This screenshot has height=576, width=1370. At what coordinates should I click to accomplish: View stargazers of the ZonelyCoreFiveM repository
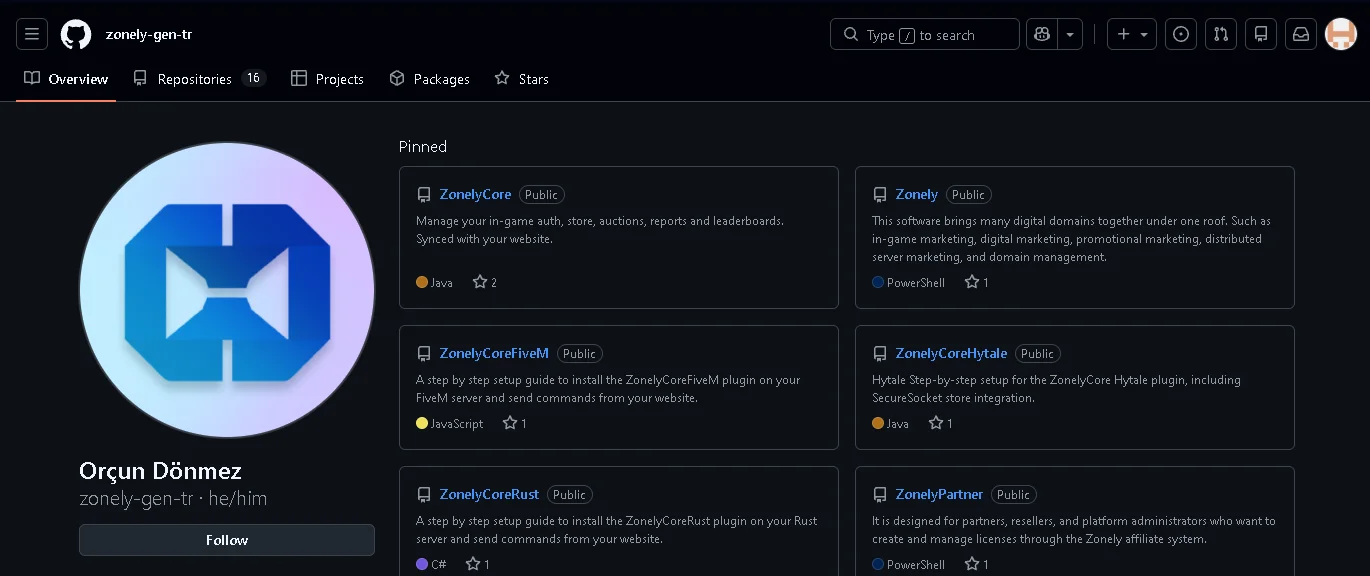click(515, 424)
